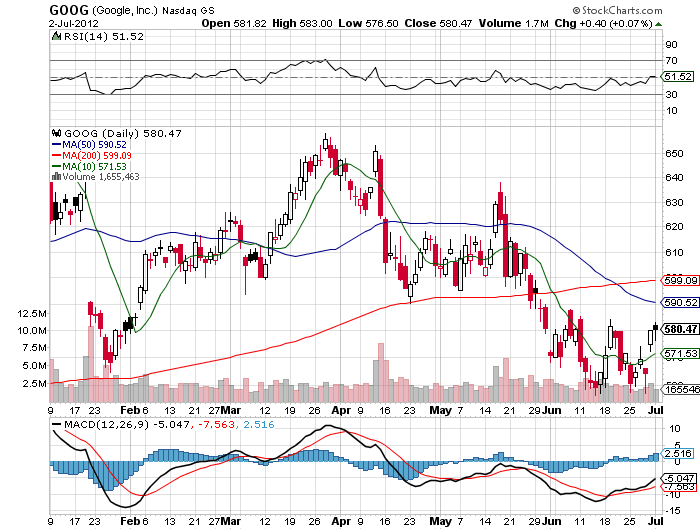The image size is (700, 530).
Task: Click the 571.53 price tag on right axis
Action: click(x=679, y=353)
